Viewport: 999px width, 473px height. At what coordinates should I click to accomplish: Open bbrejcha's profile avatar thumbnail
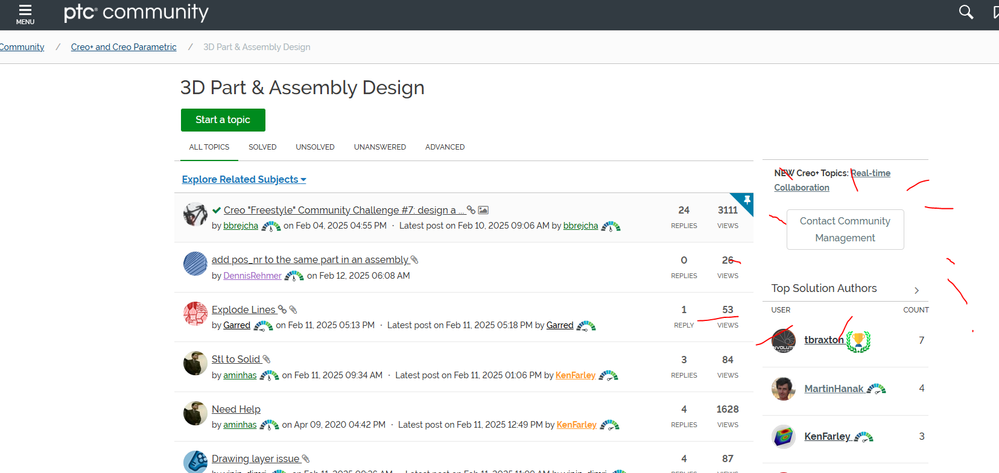point(195,214)
